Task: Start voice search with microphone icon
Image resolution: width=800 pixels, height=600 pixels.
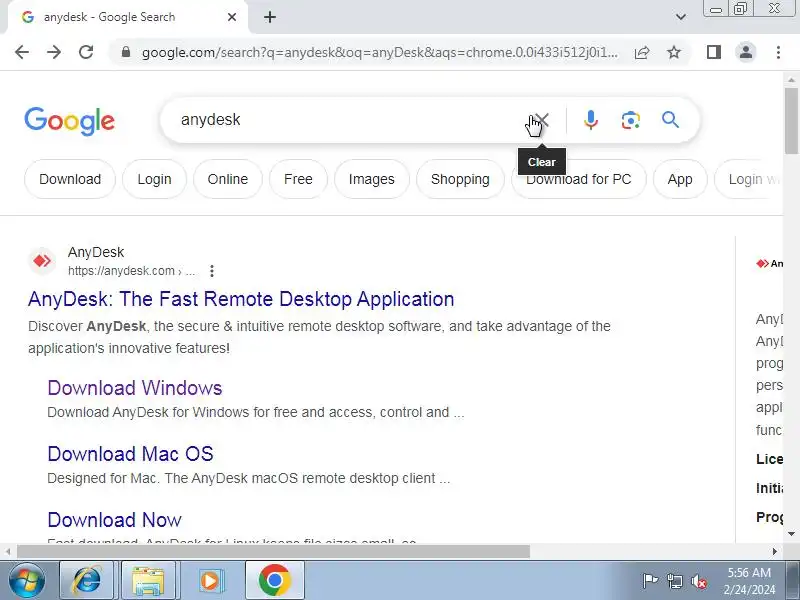Action: [x=591, y=120]
